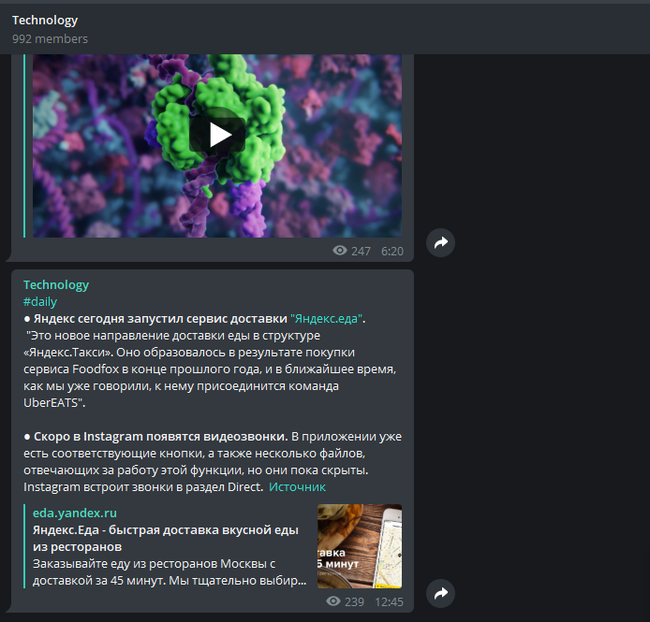650x622 pixels.
Task: Click headline 'Яндекс сегодня запустил сервис доставки'
Action: [160, 318]
